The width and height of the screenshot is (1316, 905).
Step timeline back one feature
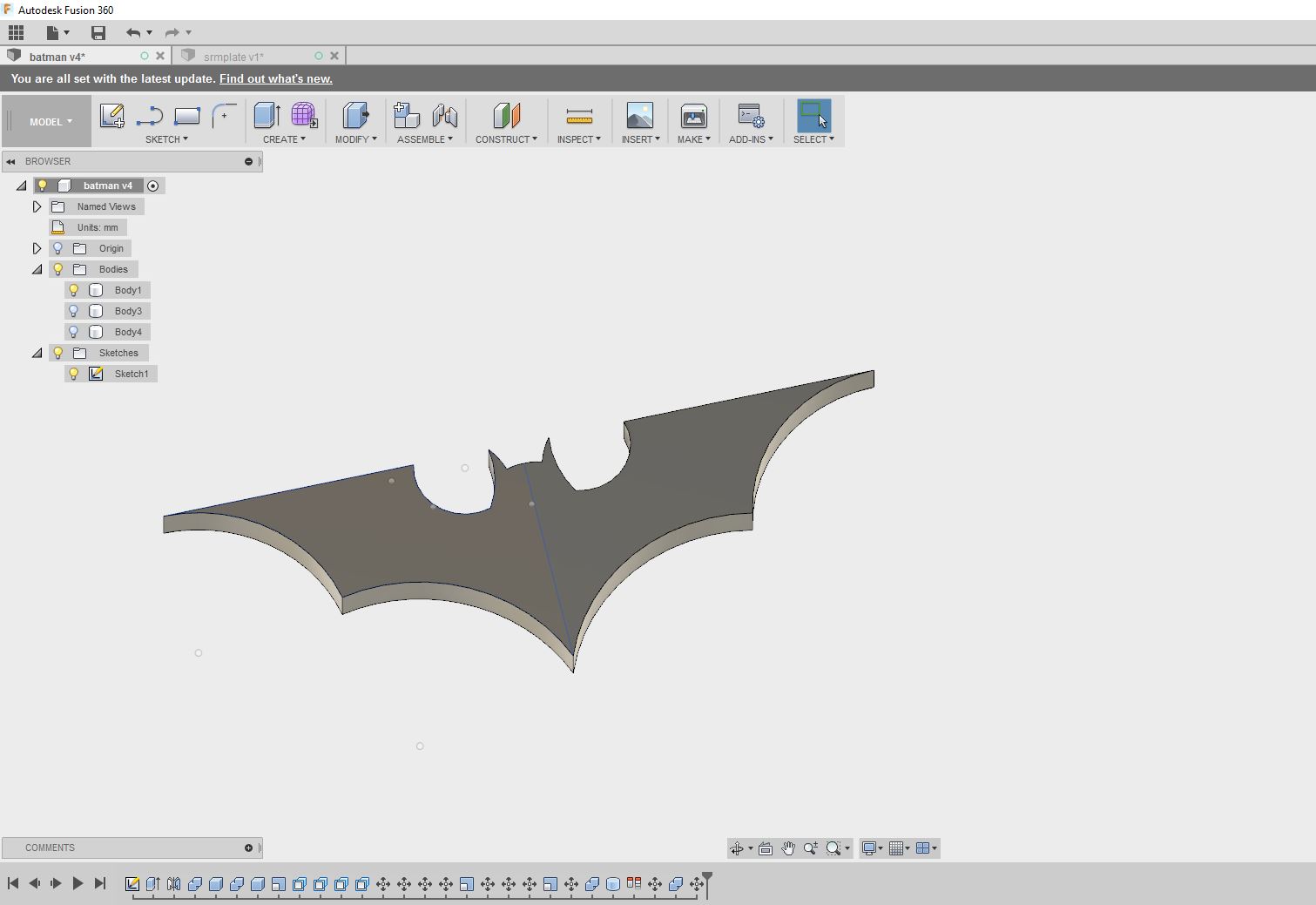tap(34, 883)
